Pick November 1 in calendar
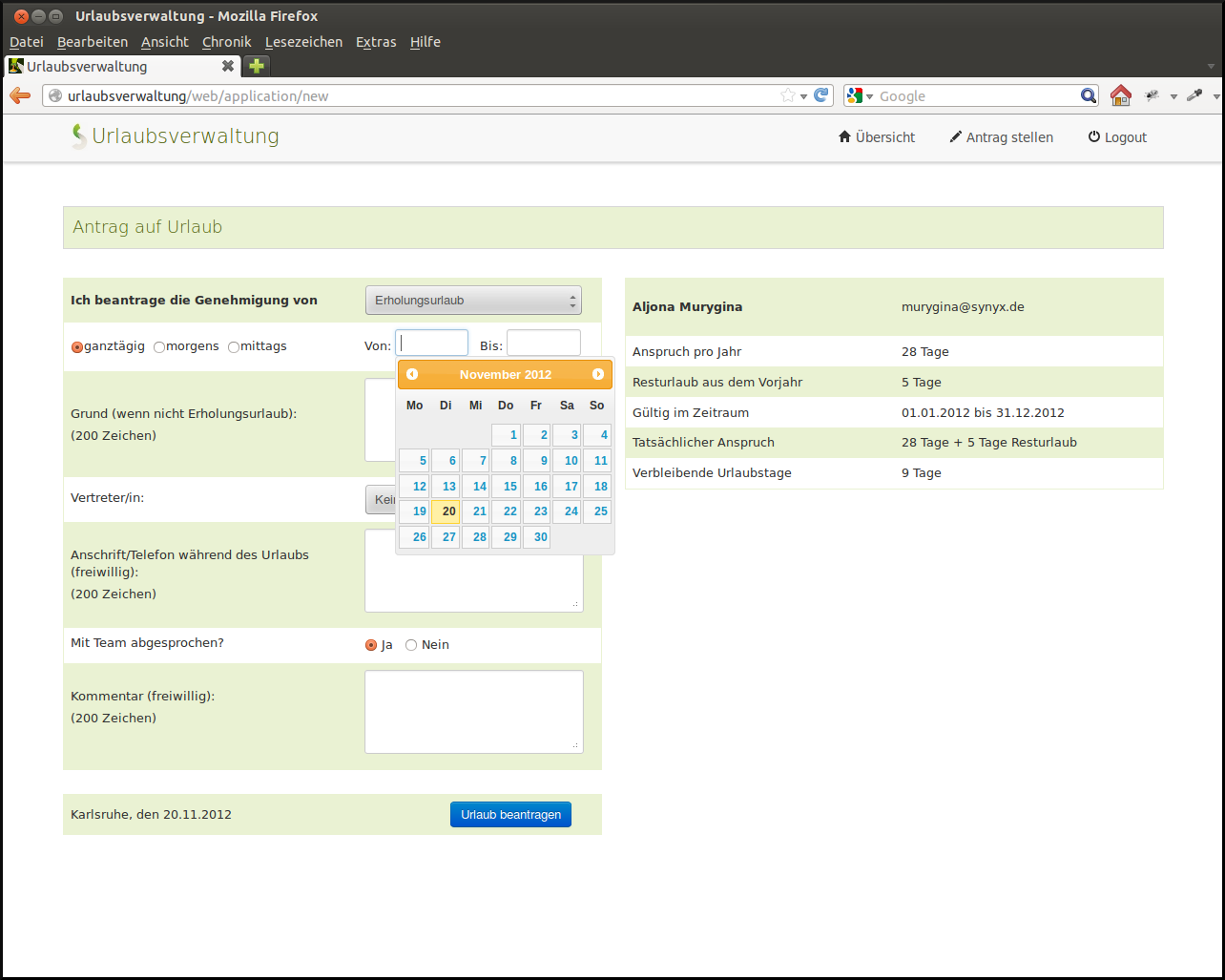Screen dimensions: 1225x980 tap(507, 435)
